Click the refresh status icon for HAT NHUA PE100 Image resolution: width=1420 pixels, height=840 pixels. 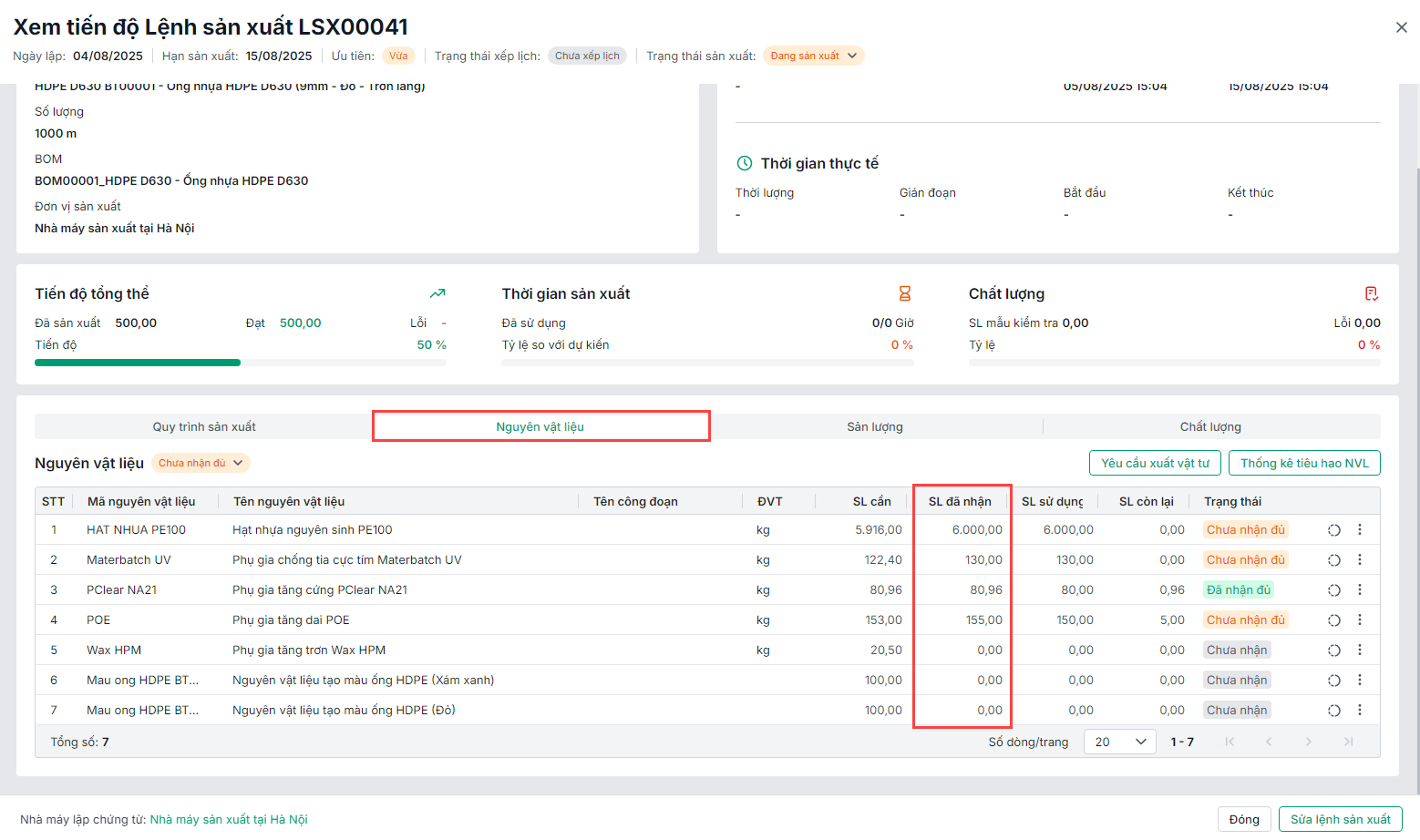[x=1333, y=530]
